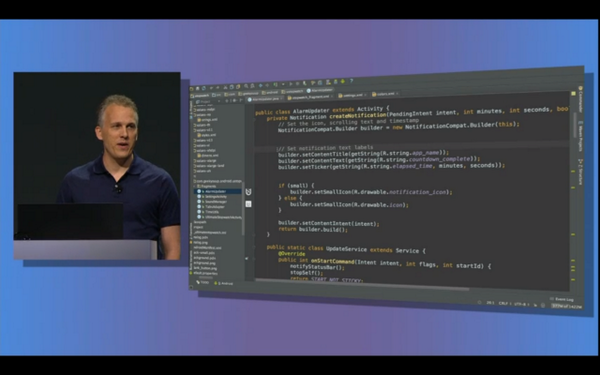Select dimens.xml in the project tree
Viewport: 600px width, 375px height.
208,155
